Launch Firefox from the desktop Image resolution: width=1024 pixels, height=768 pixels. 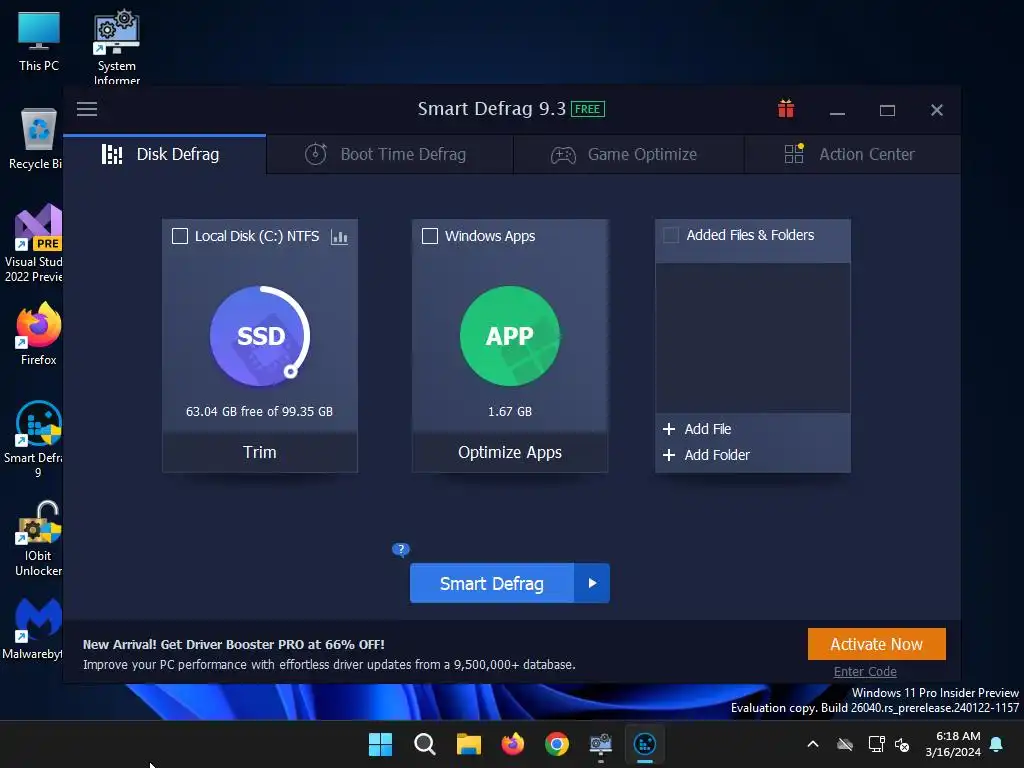tap(39, 334)
